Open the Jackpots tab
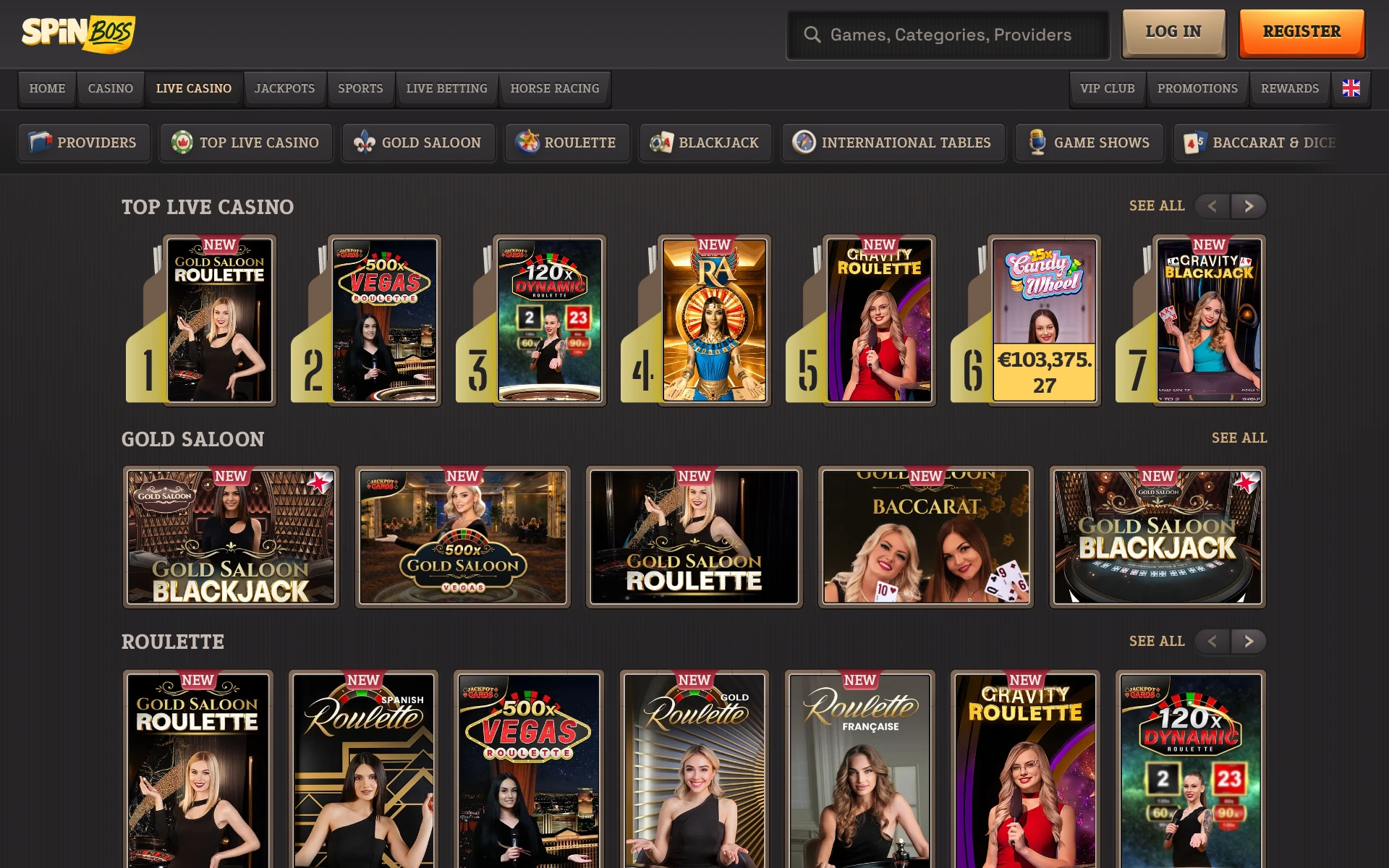The height and width of the screenshot is (868, 1389). click(284, 88)
